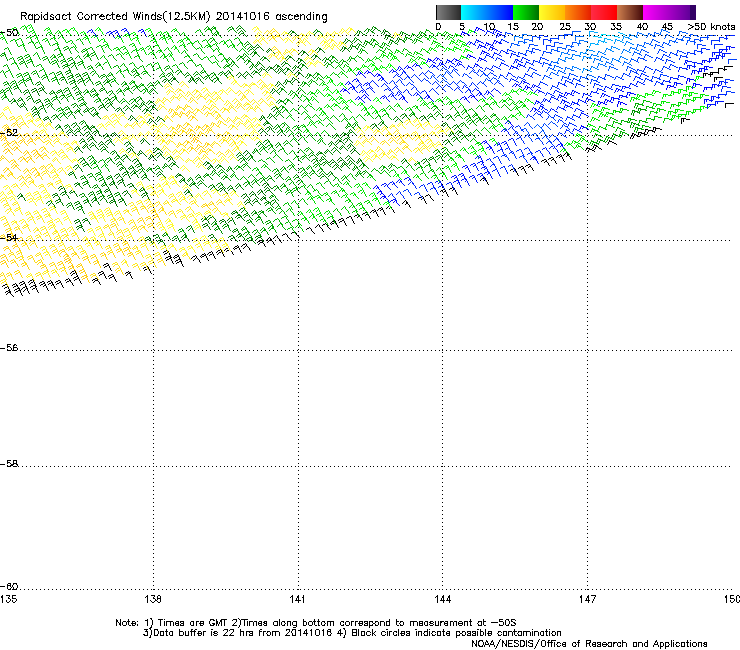Click the yellow 20-25 knots color swatch
This screenshot has height=650, width=740.
[x=552, y=12]
